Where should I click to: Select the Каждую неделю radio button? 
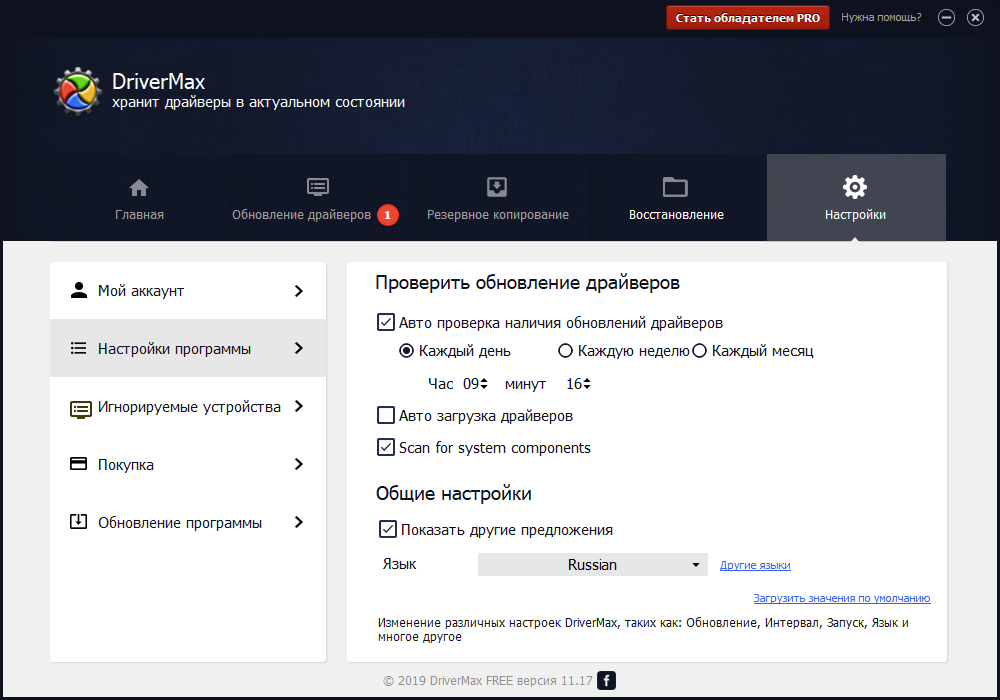pos(565,351)
